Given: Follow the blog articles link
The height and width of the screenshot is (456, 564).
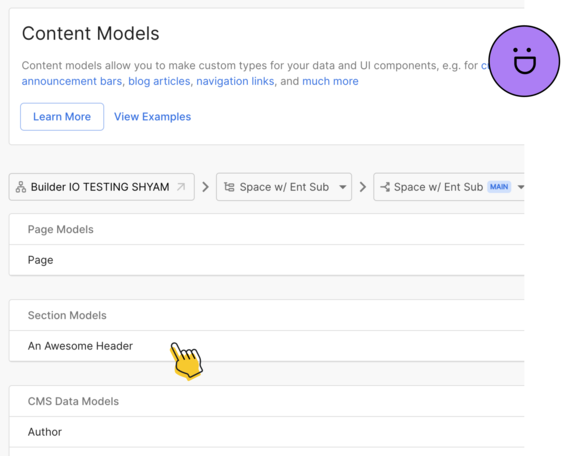Looking at the screenshot, I should pyautogui.click(x=159, y=81).
